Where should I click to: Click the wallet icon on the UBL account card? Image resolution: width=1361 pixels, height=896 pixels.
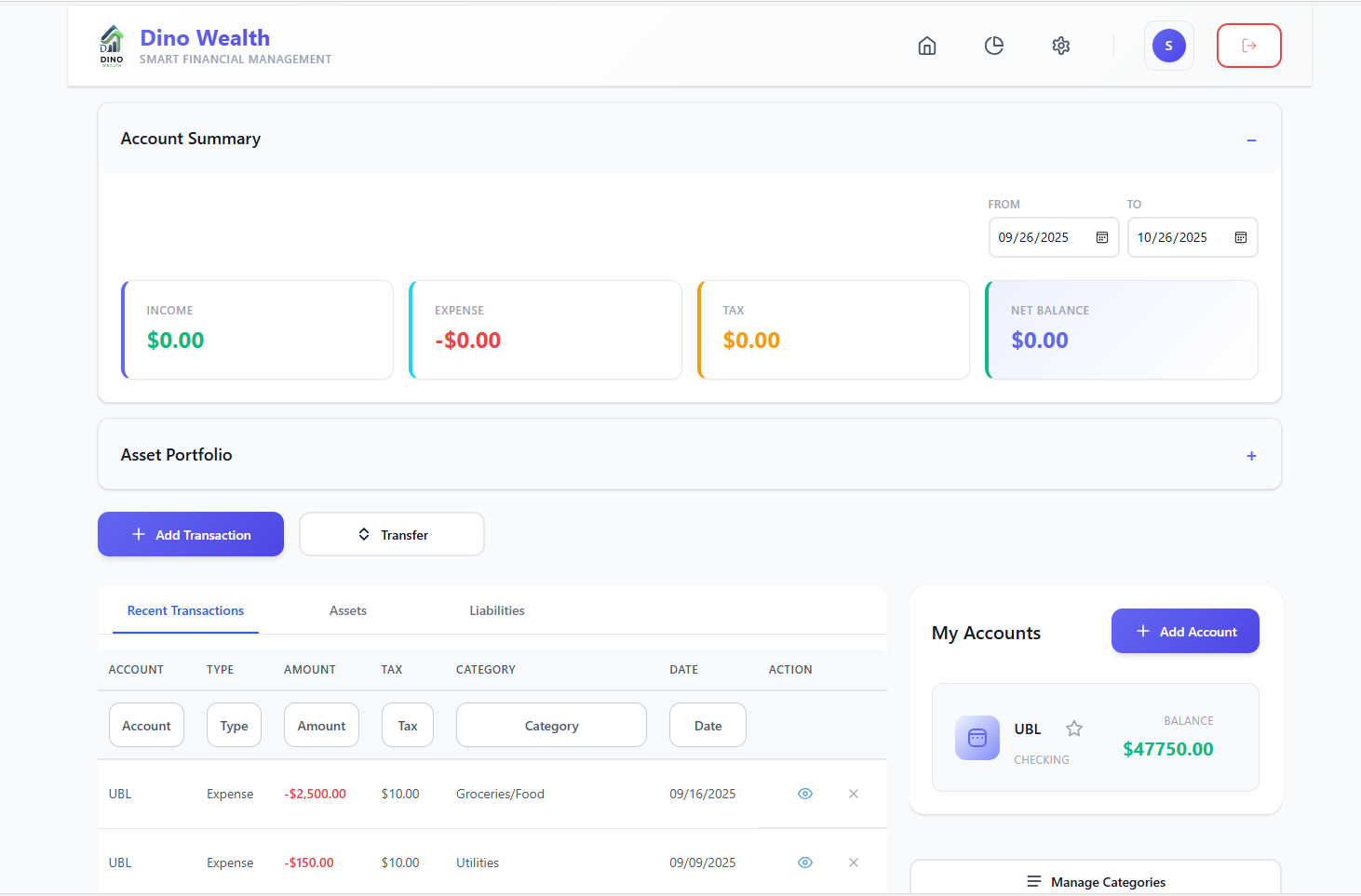tap(977, 738)
